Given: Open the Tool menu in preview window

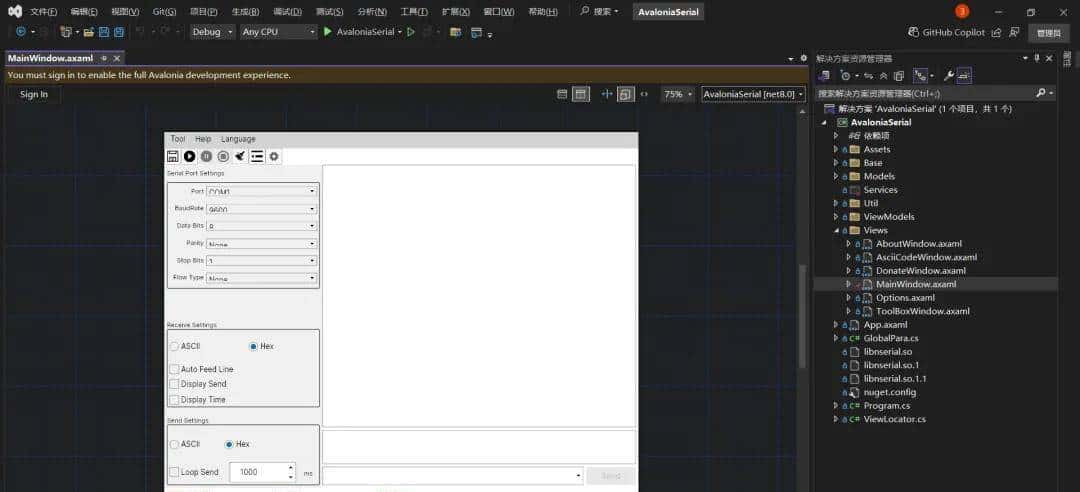Looking at the screenshot, I should point(178,139).
